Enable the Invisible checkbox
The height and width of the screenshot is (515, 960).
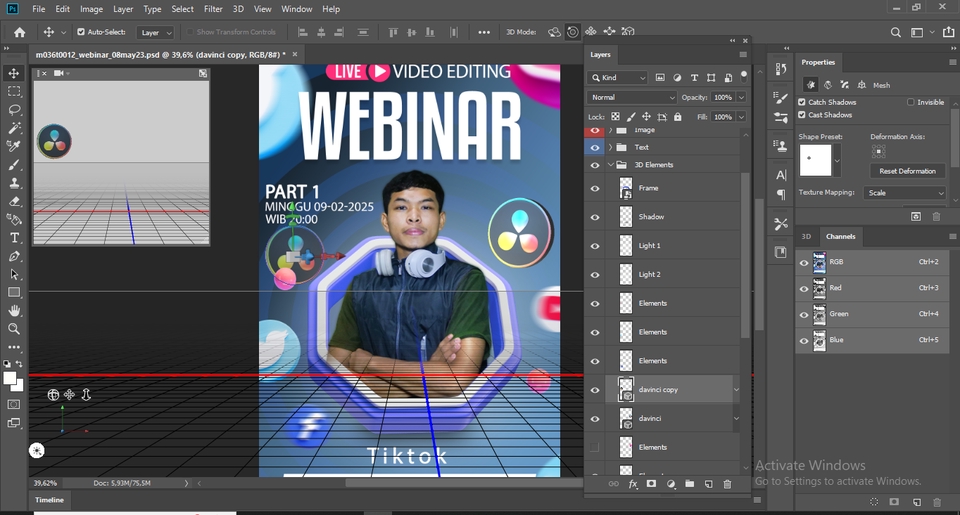click(911, 102)
